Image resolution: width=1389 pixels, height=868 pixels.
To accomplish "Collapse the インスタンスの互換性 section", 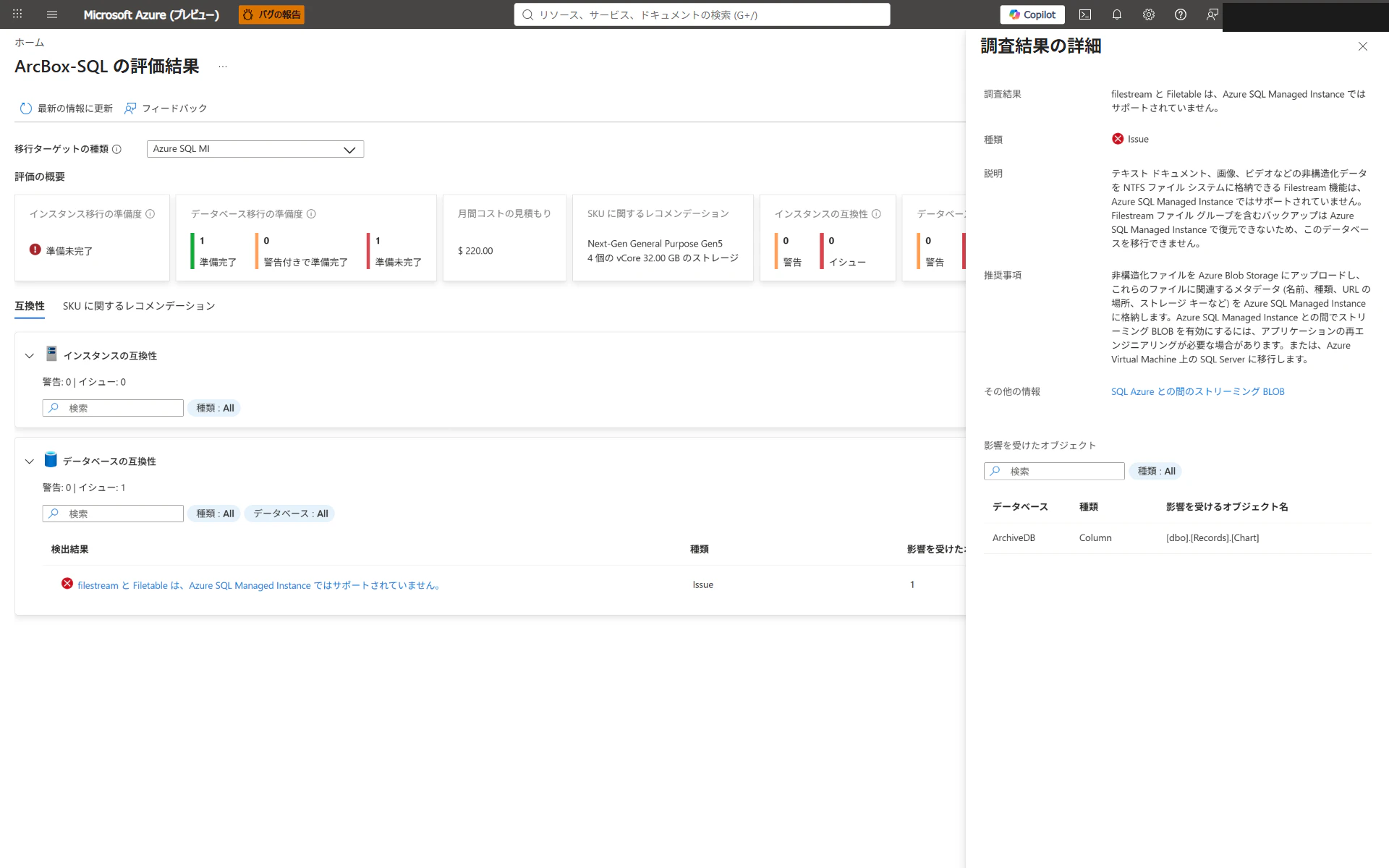I will [x=30, y=356].
